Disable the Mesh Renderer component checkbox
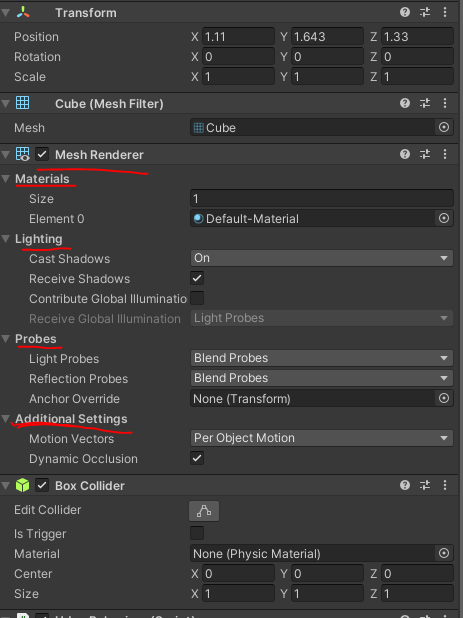The width and height of the screenshot is (463, 618). [42, 154]
